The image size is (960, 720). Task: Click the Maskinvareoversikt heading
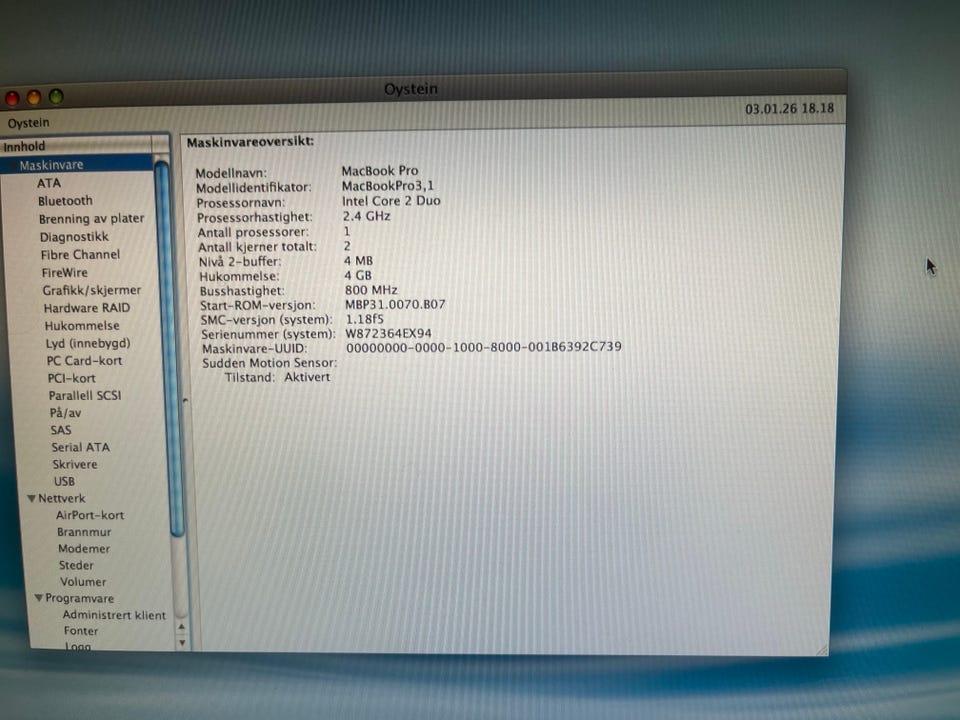[250, 142]
